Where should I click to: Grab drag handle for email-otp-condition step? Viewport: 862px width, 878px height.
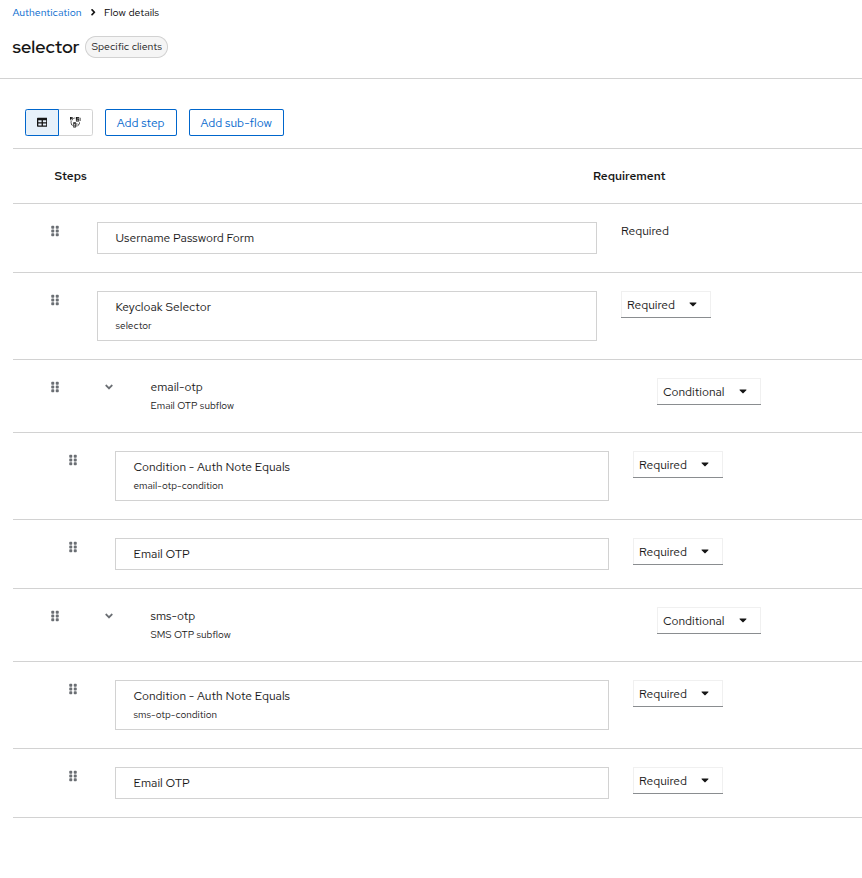coord(73,460)
